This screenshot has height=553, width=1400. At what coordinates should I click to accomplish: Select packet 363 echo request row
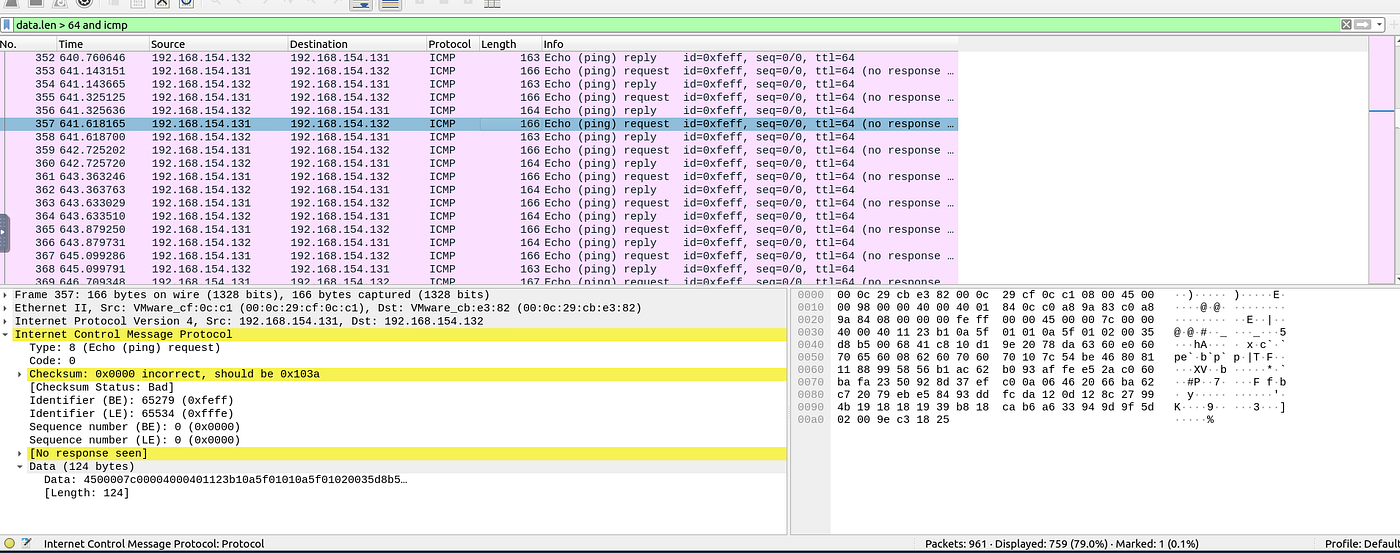click(x=479, y=203)
